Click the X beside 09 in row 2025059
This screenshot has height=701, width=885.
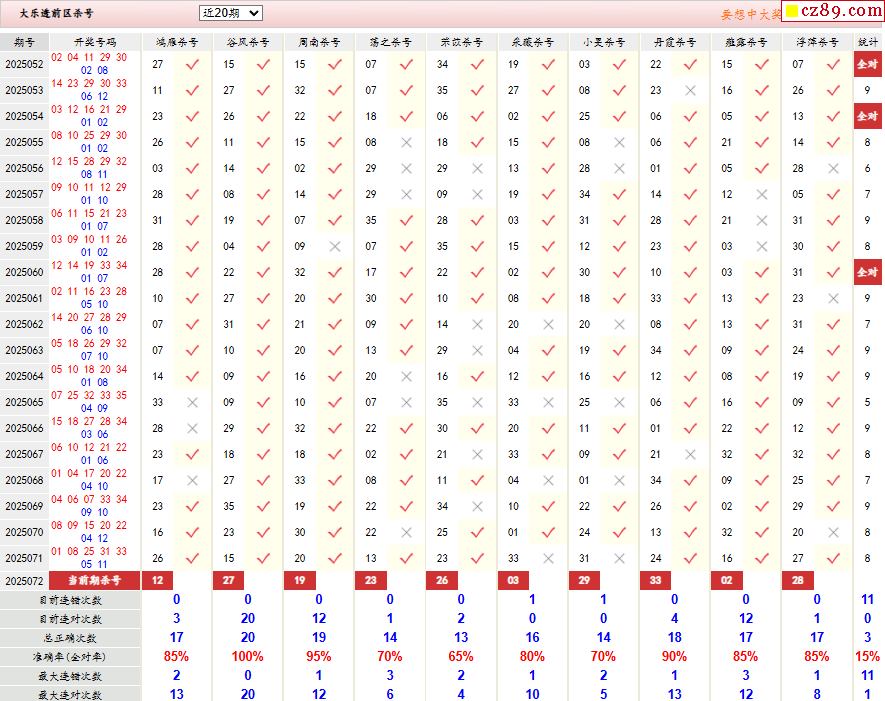coord(335,246)
